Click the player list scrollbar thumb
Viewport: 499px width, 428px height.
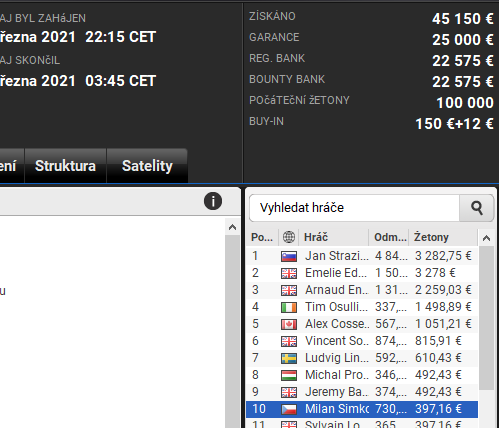click(x=486, y=318)
